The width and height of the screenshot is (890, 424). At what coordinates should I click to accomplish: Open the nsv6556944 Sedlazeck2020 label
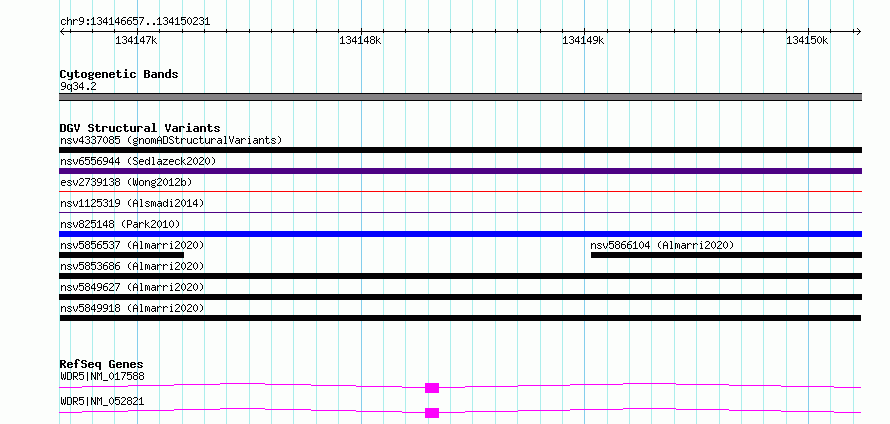[x=138, y=161]
